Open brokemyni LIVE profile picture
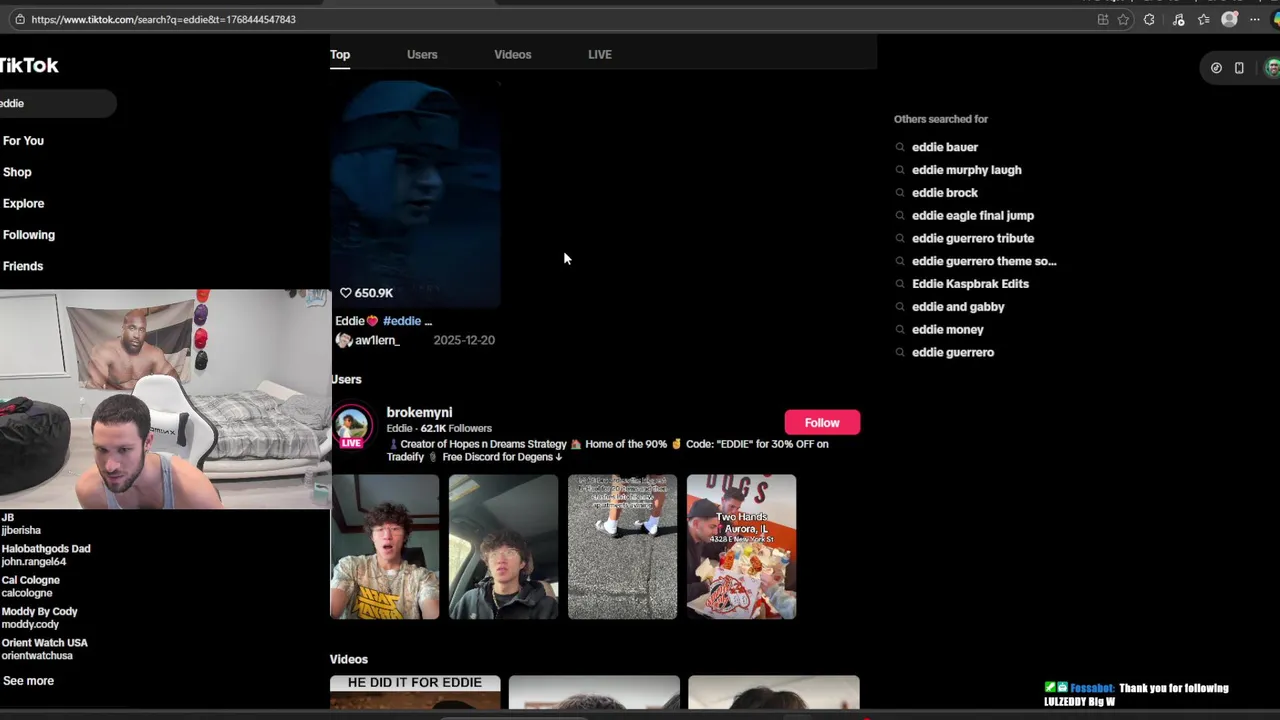The height and width of the screenshot is (720, 1280). click(x=351, y=425)
